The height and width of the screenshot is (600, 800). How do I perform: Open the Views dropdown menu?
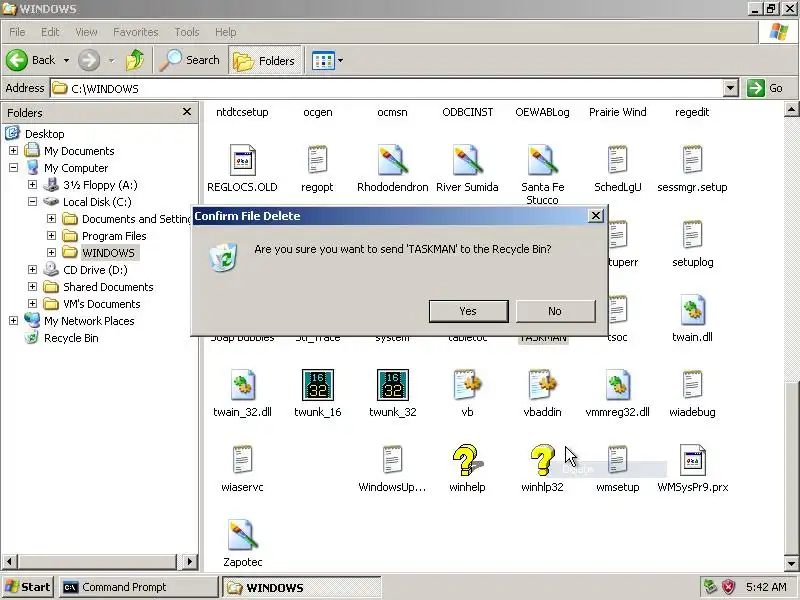pyautogui.click(x=327, y=60)
